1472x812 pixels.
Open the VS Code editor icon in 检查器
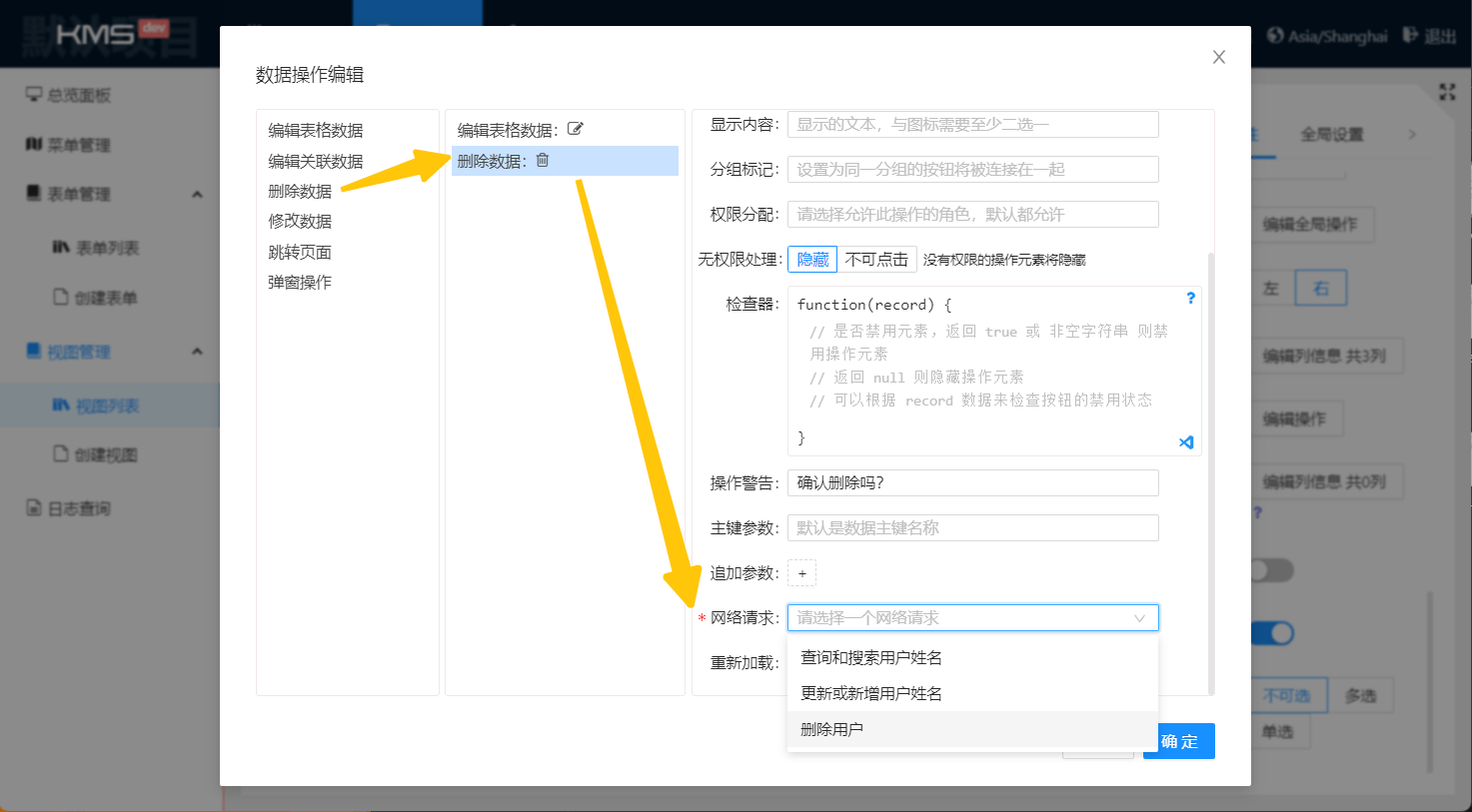[x=1186, y=442]
